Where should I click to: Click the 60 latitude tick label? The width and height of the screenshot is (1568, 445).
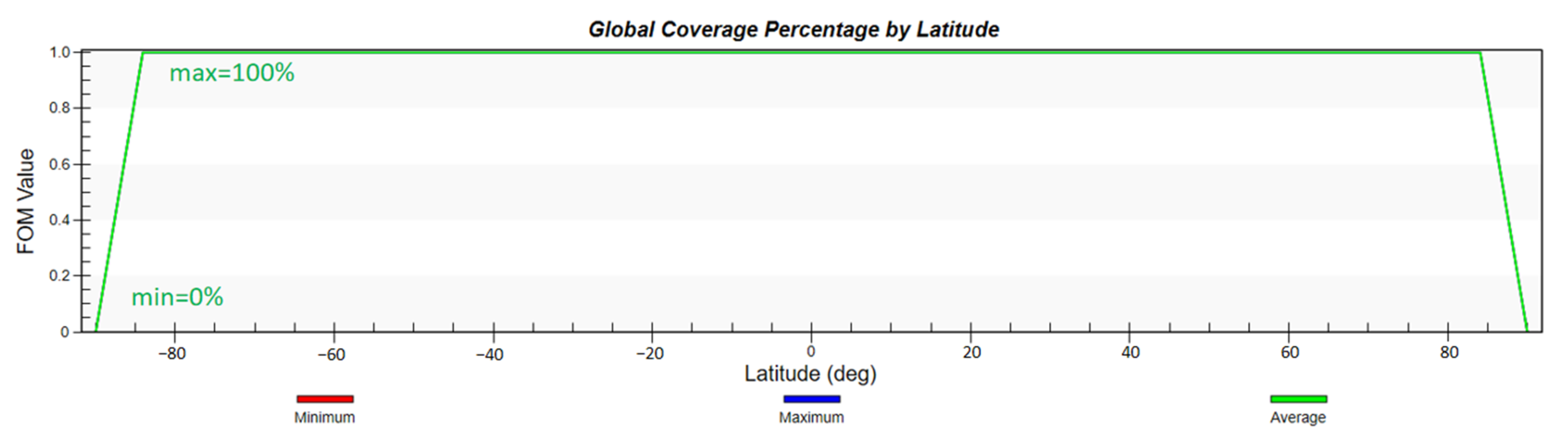(1290, 353)
